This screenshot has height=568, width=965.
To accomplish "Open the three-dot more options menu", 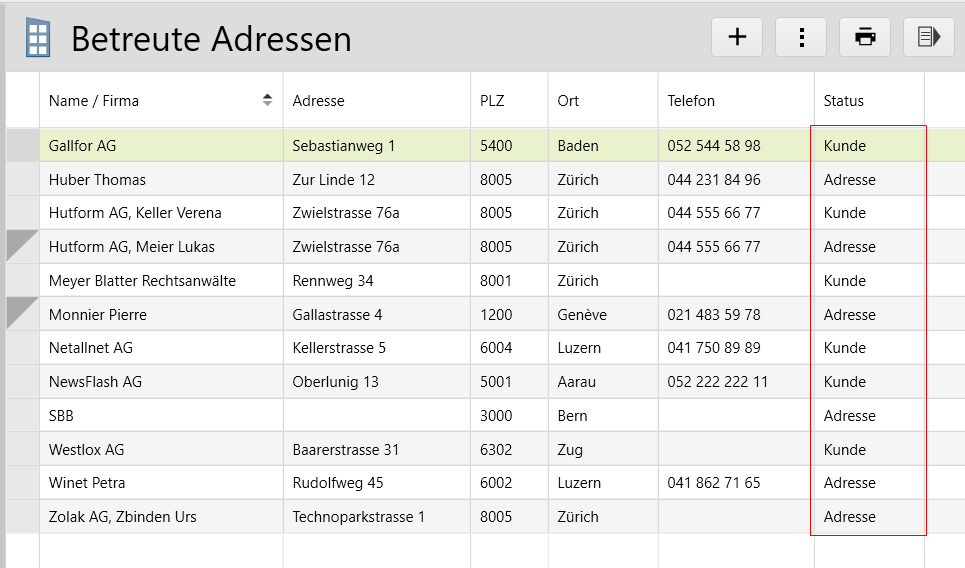I will pos(801,37).
